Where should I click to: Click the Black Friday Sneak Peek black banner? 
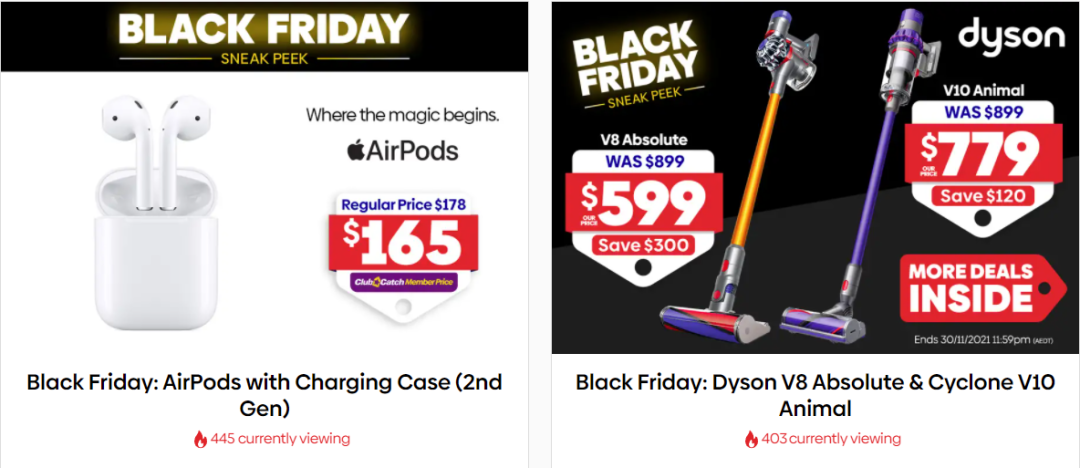(x=264, y=37)
